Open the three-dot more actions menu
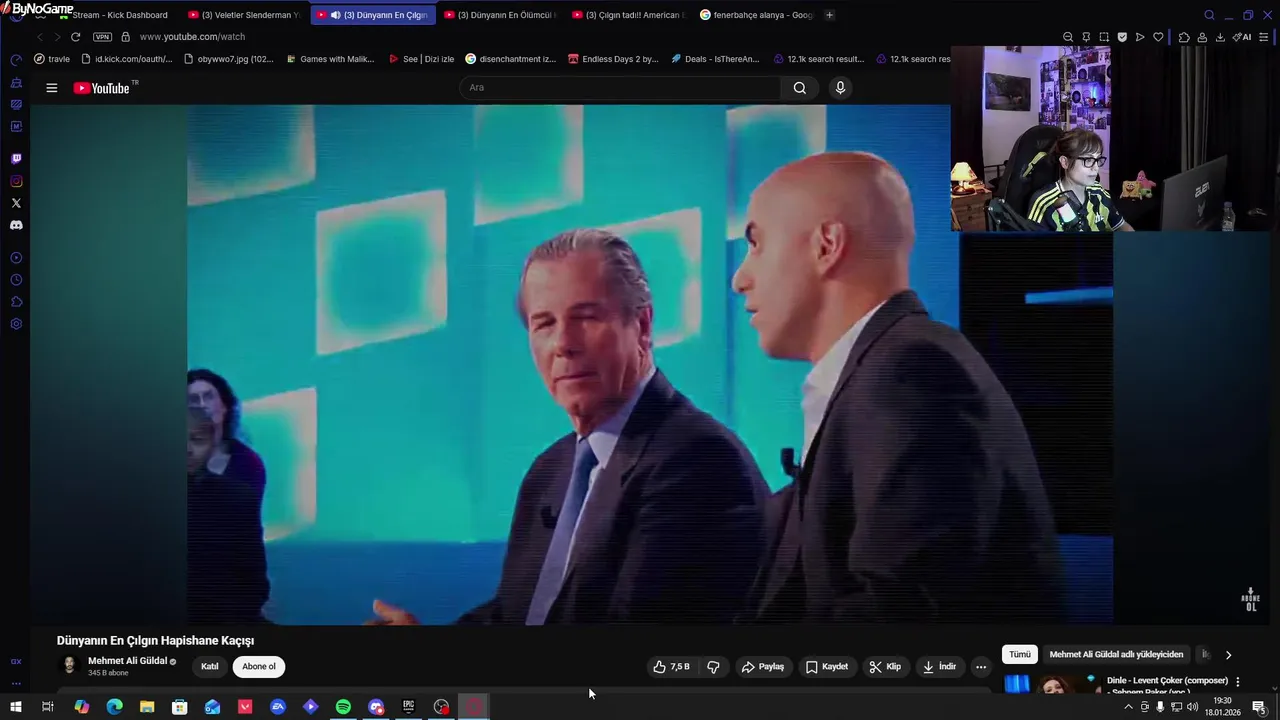This screenshot has height=720, width=1280. coord(981,667)
